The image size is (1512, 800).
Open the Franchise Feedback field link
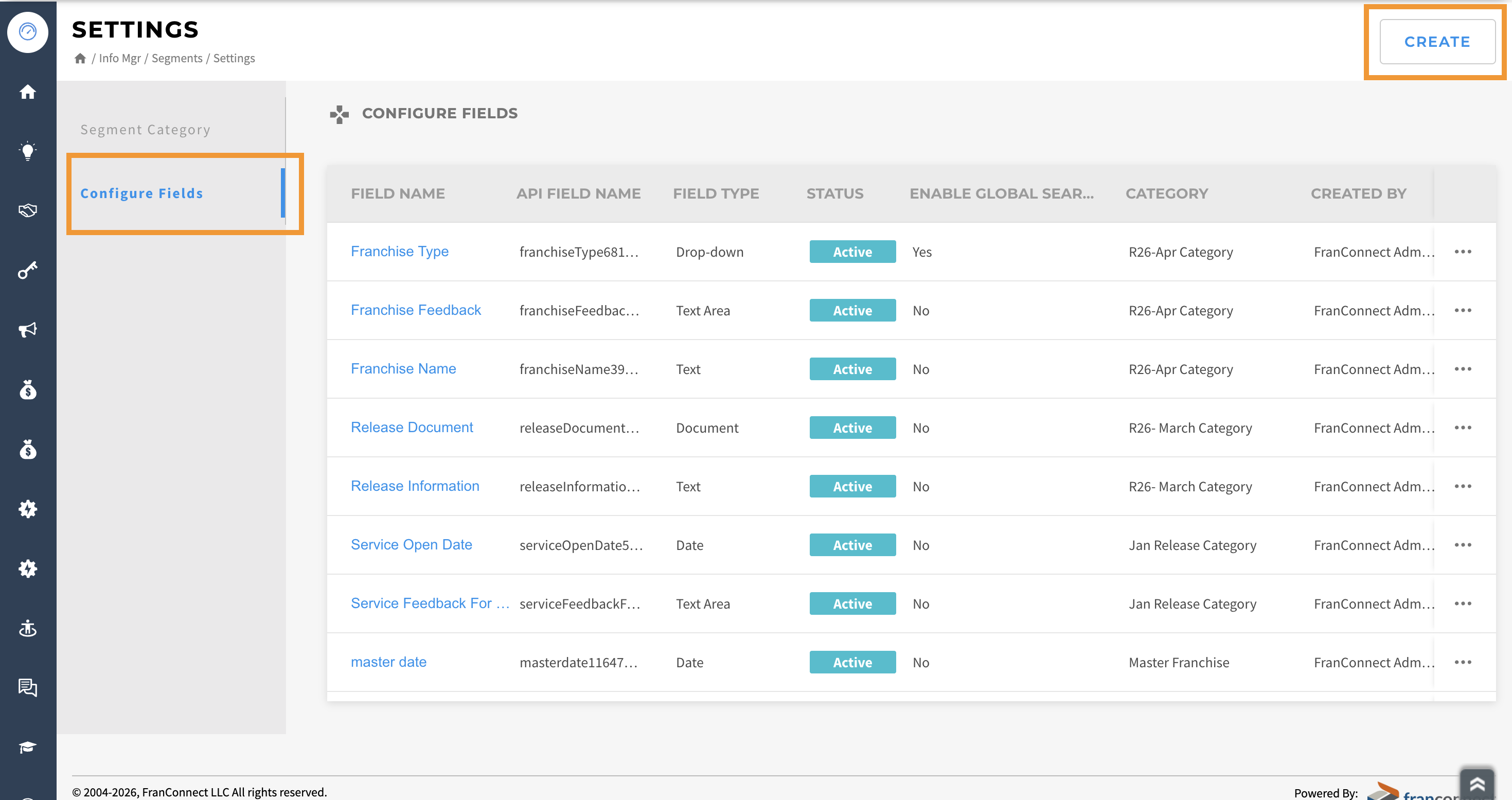(416, 310)
